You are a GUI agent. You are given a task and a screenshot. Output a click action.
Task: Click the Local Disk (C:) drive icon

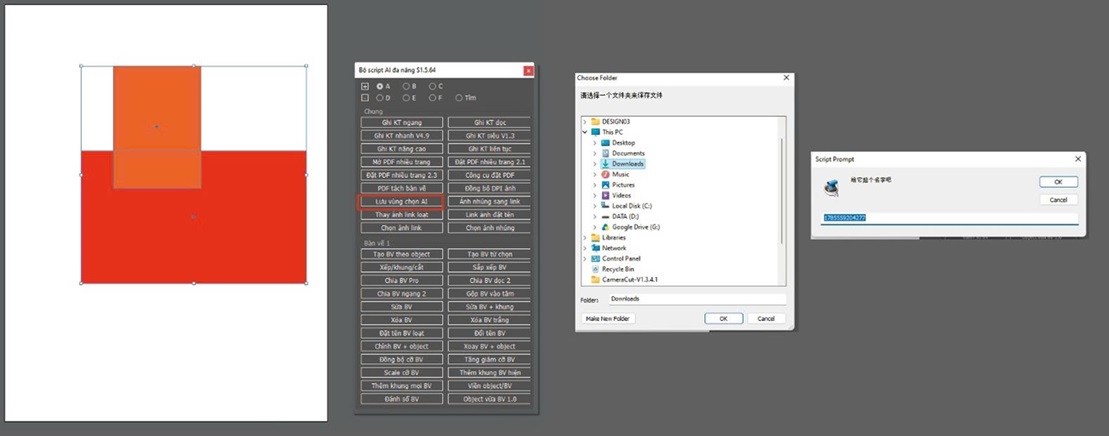605,206
